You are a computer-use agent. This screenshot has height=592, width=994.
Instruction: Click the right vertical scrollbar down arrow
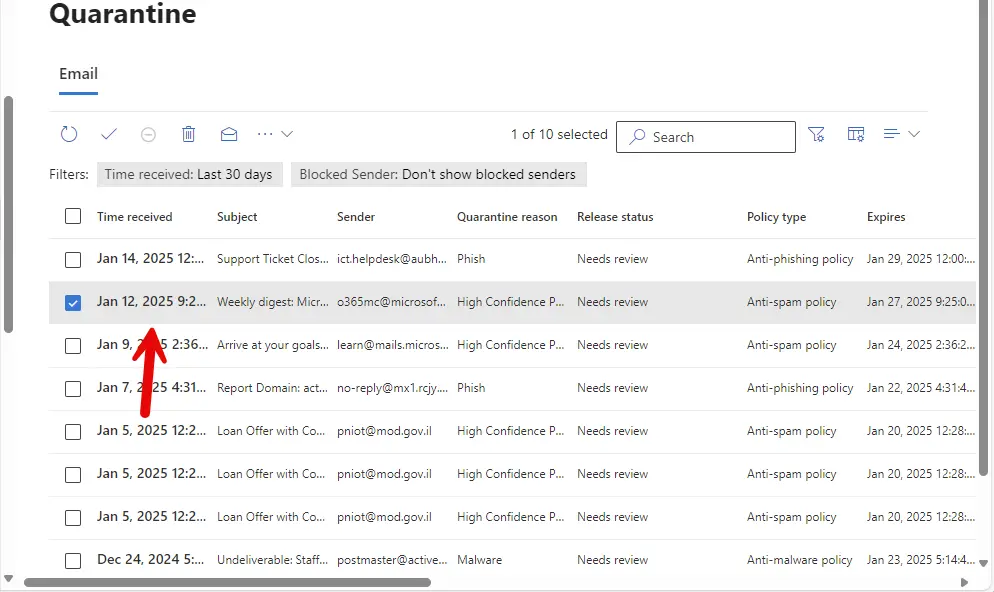click(x=983, y=563)
